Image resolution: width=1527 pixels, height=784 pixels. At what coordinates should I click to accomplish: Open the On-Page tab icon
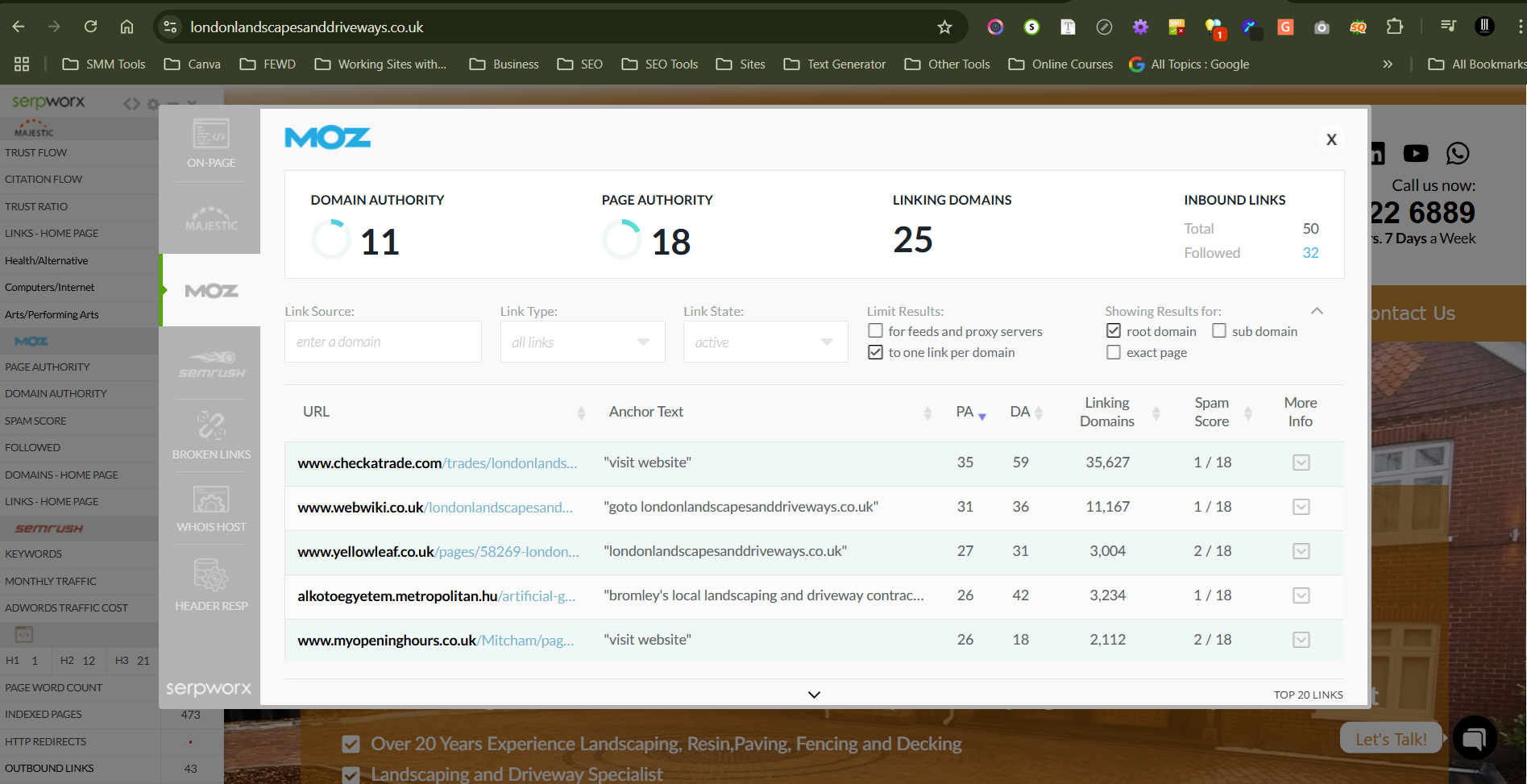(210, 143)
